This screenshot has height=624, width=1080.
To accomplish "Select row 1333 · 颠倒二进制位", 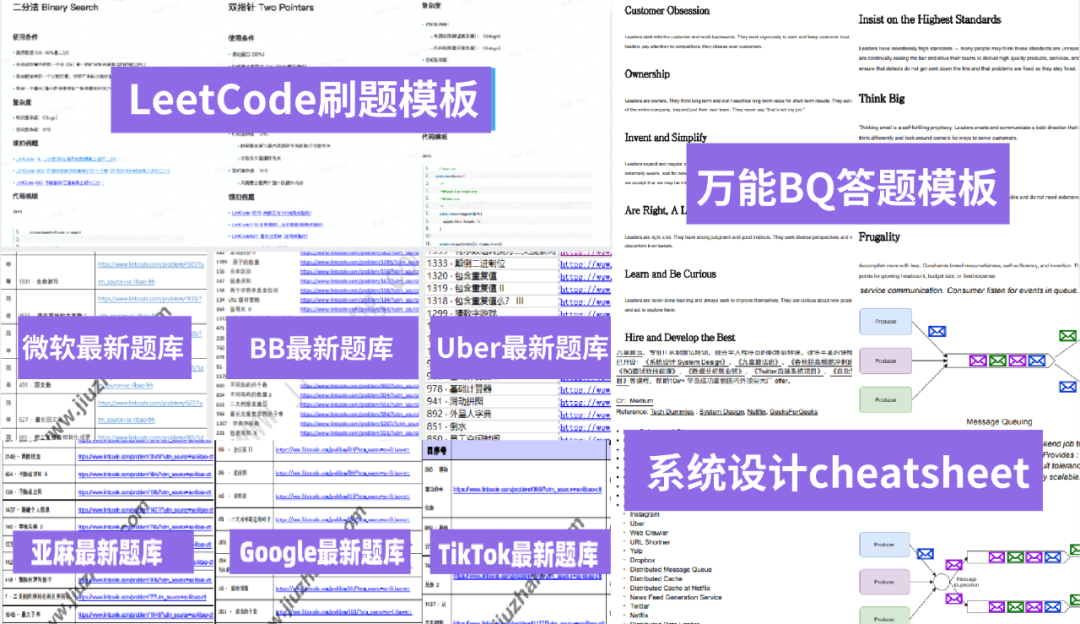I will pyautogui.click(x=492, y=263).
